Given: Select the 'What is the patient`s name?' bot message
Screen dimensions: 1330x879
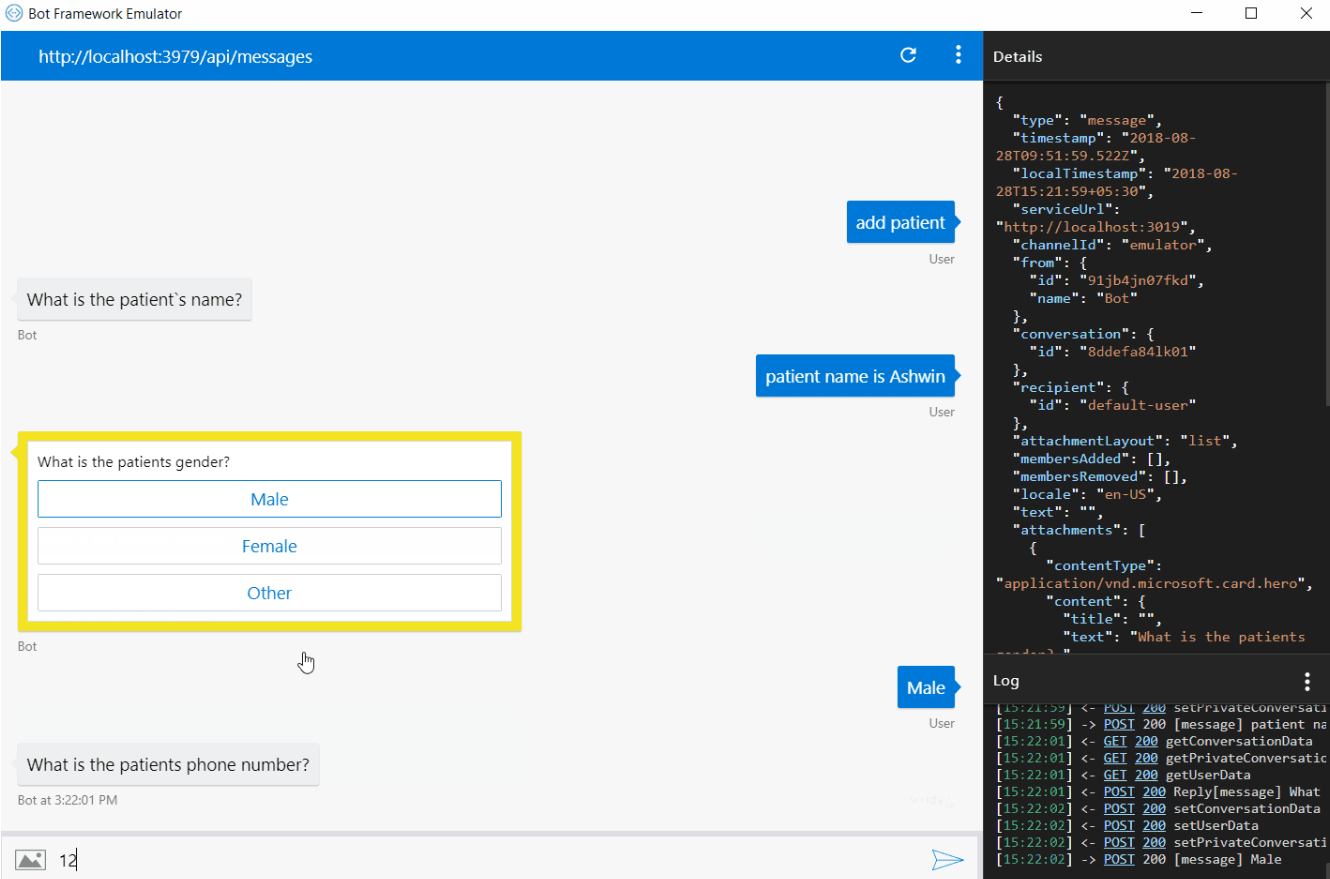Looking at the screenshot, I should pyautogui.click(x=134, y=299).
